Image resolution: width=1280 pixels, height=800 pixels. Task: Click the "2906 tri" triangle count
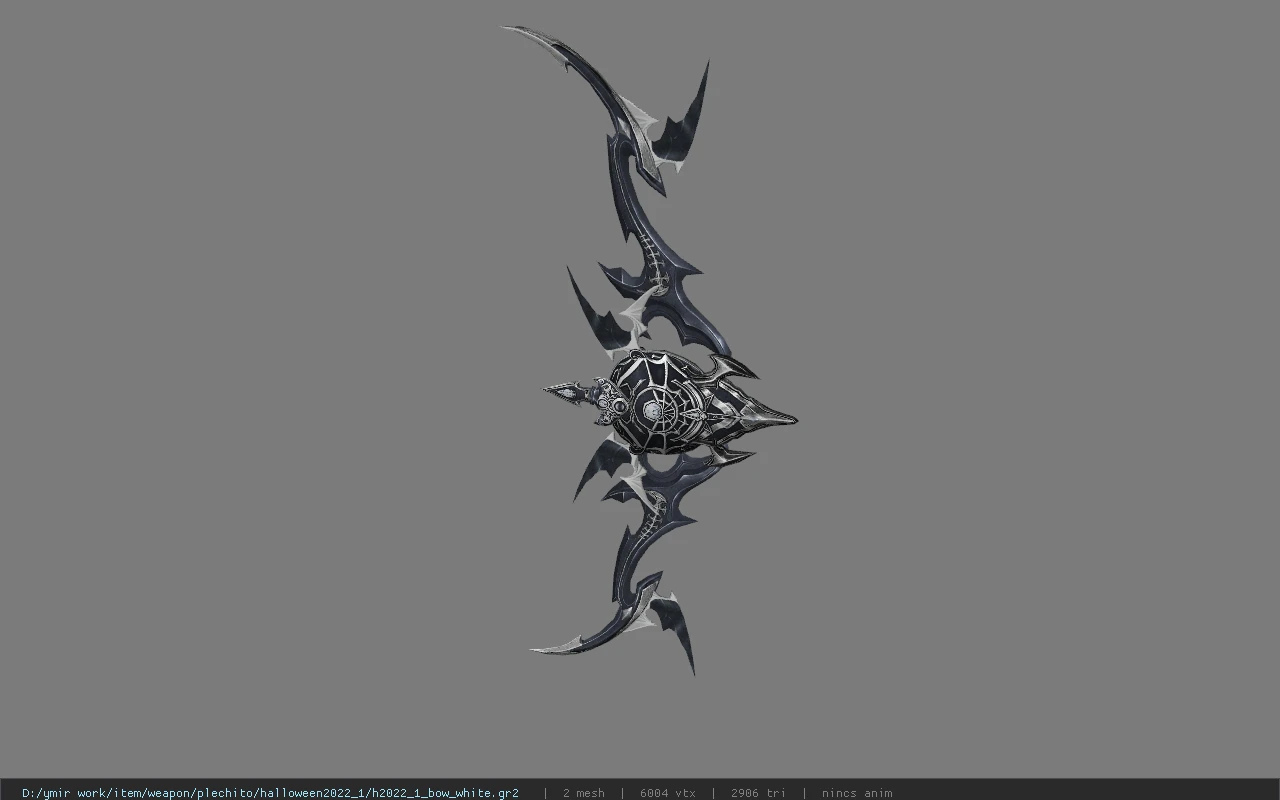(758, 793)
